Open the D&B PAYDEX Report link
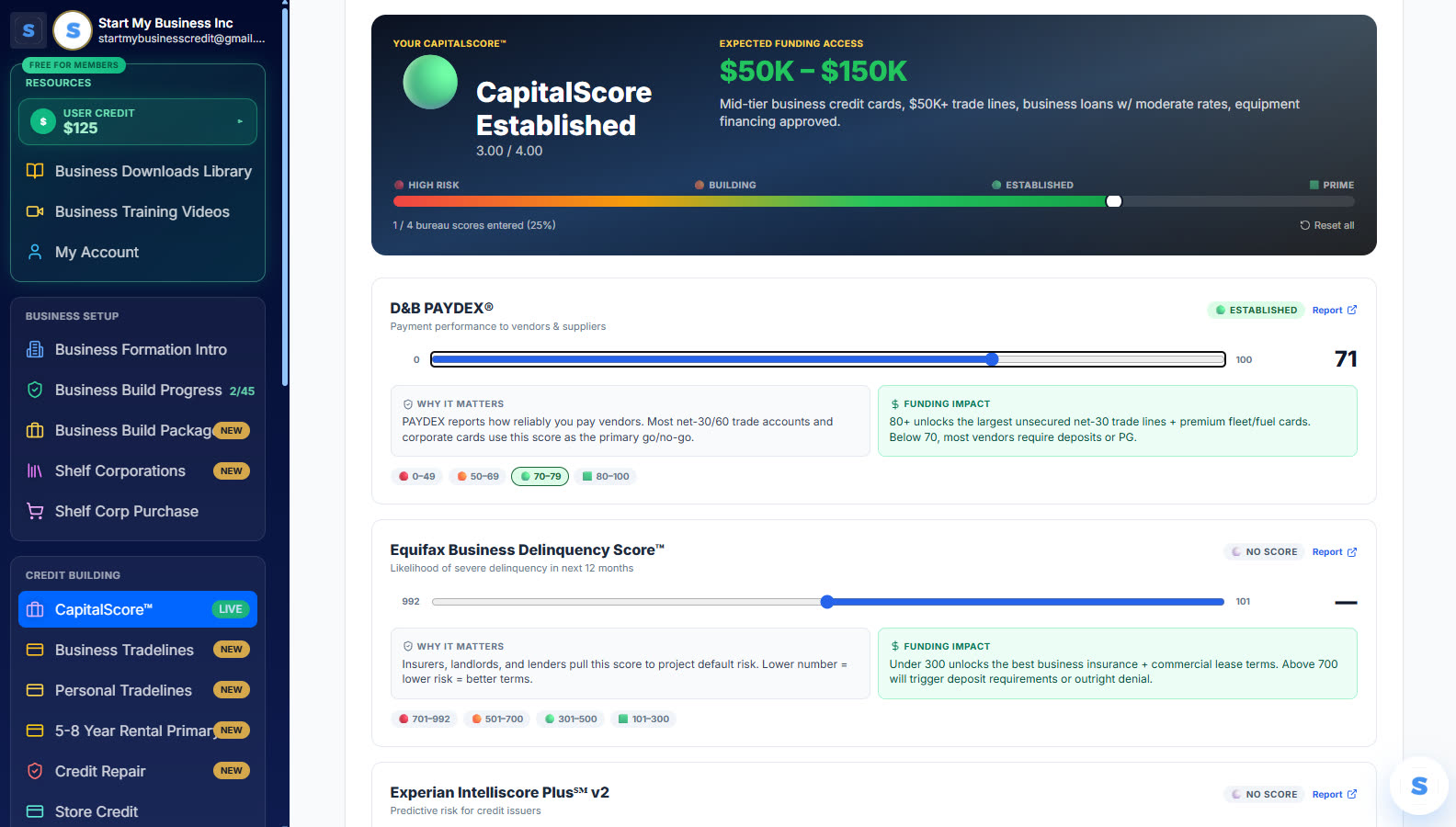This screenshot has width=1456, height=827. (1334, 311)
